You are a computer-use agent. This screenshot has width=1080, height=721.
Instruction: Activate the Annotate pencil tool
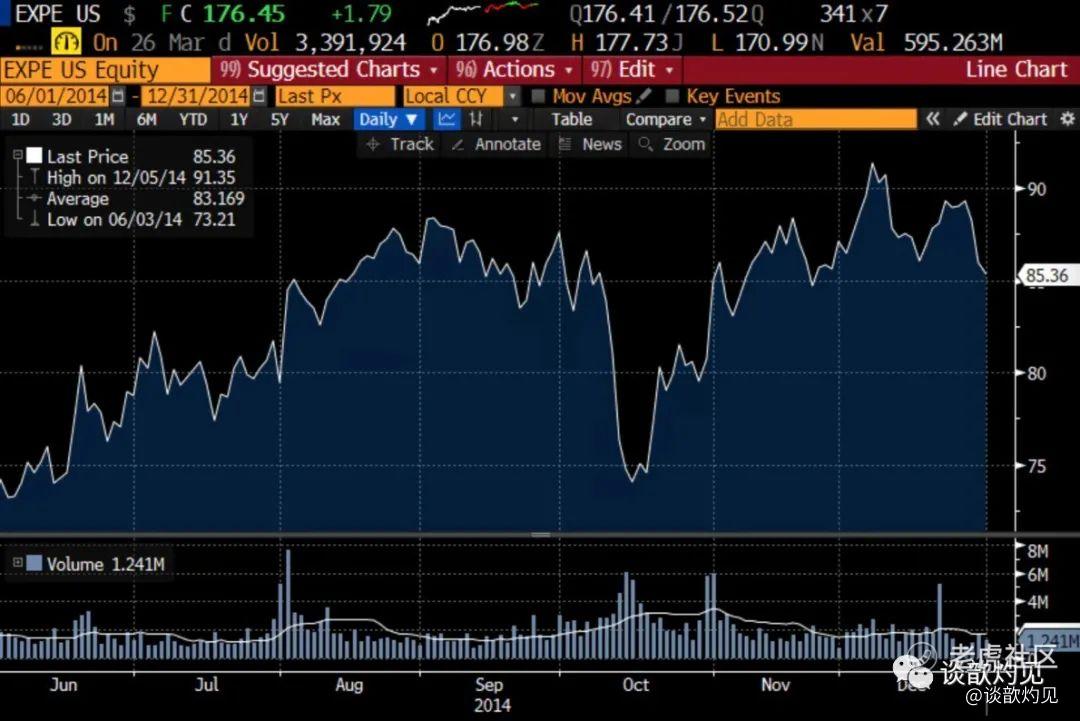click(496, 144)
